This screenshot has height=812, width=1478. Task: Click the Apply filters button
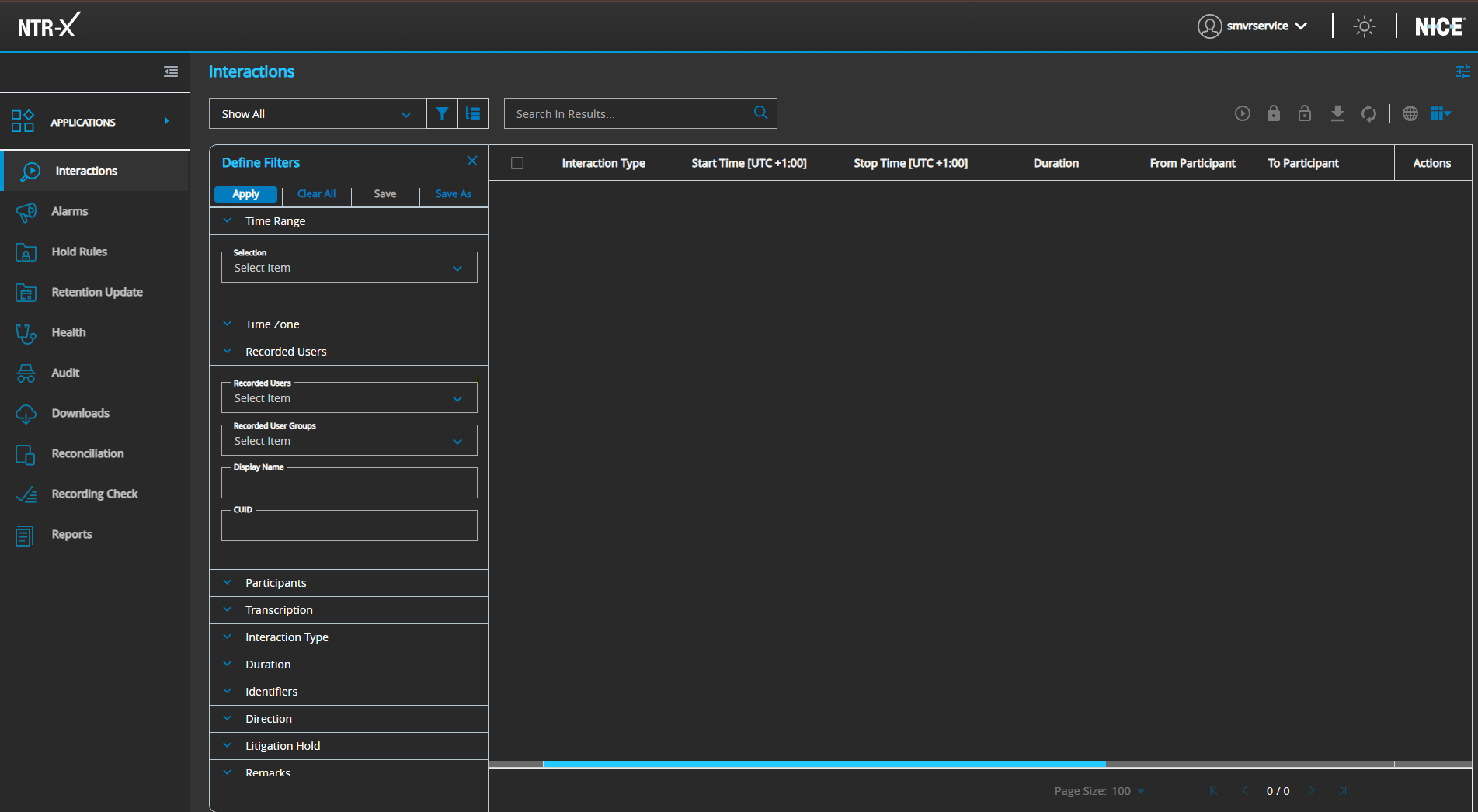[245, 194]
